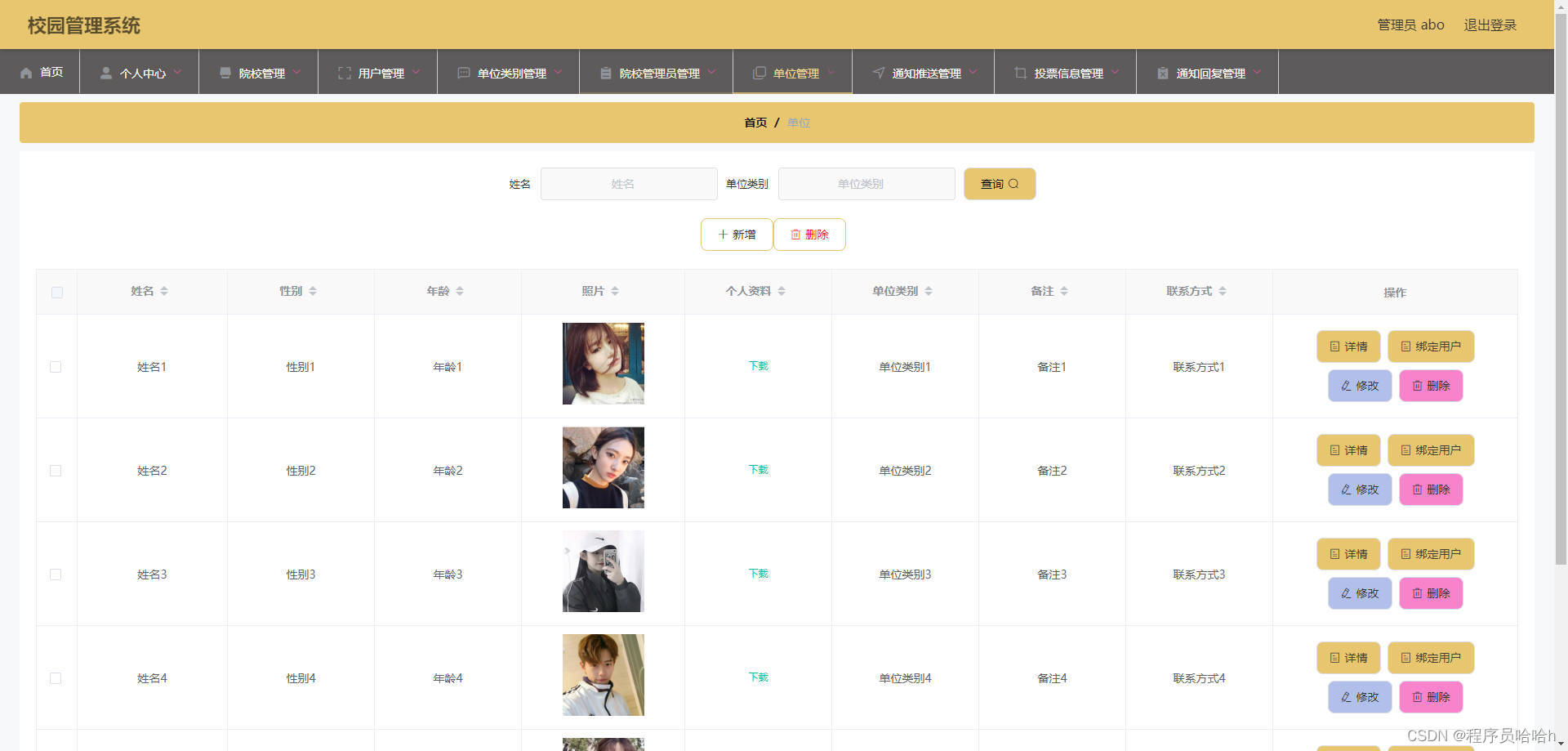The width and height of the screenshot is (1568, 751).
Task: Open the 单位管理 menu label
Action: point(796,73)
